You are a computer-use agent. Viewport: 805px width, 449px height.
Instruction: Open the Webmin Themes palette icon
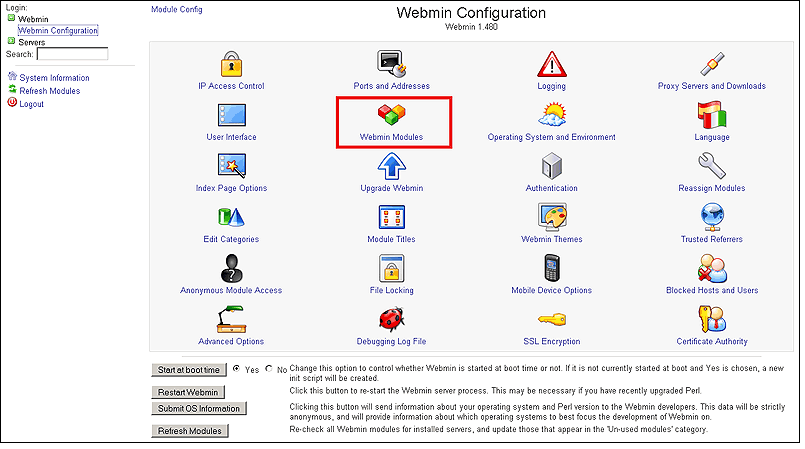click(x=552, y=217)
